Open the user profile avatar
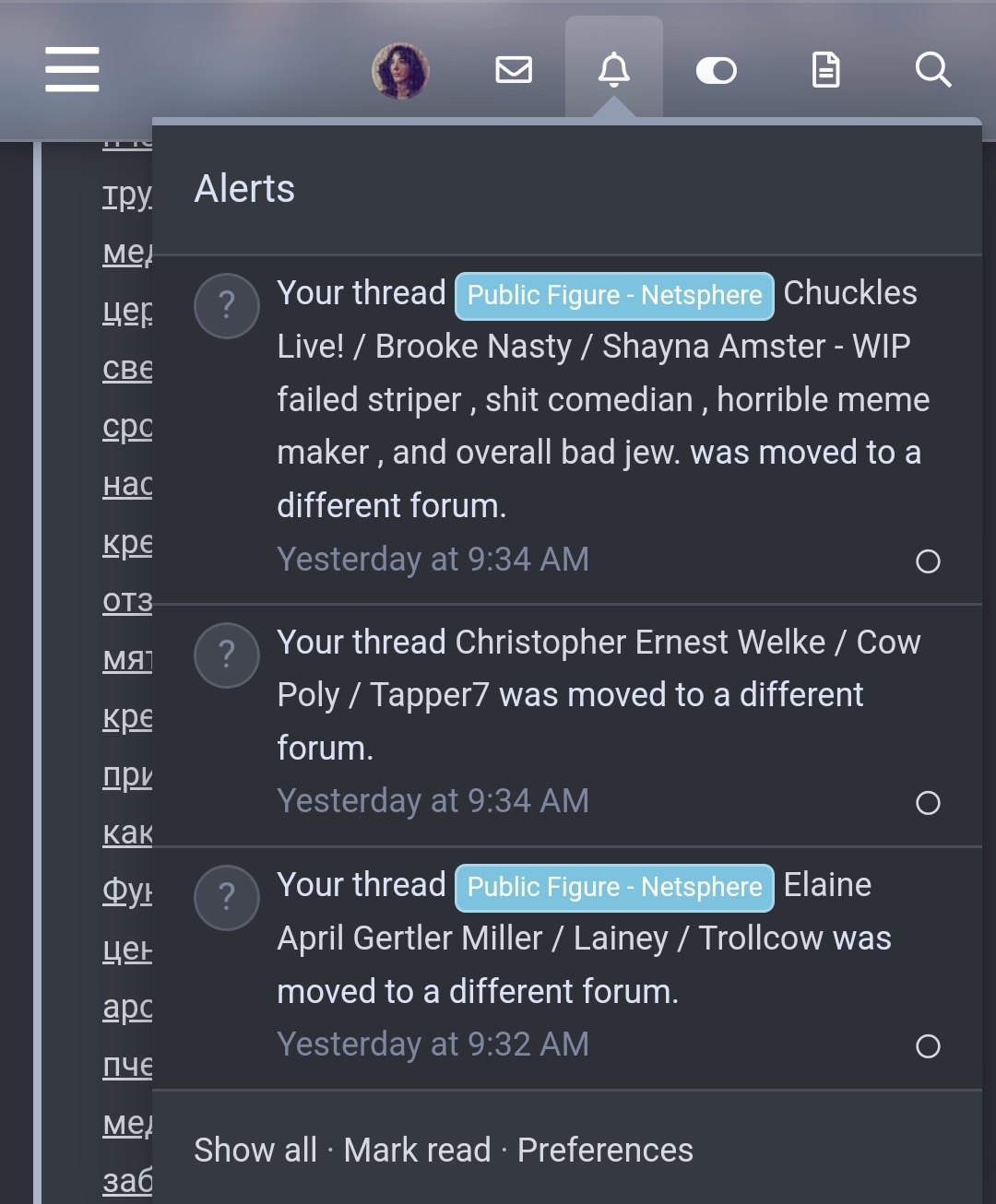 pos(400,70)
